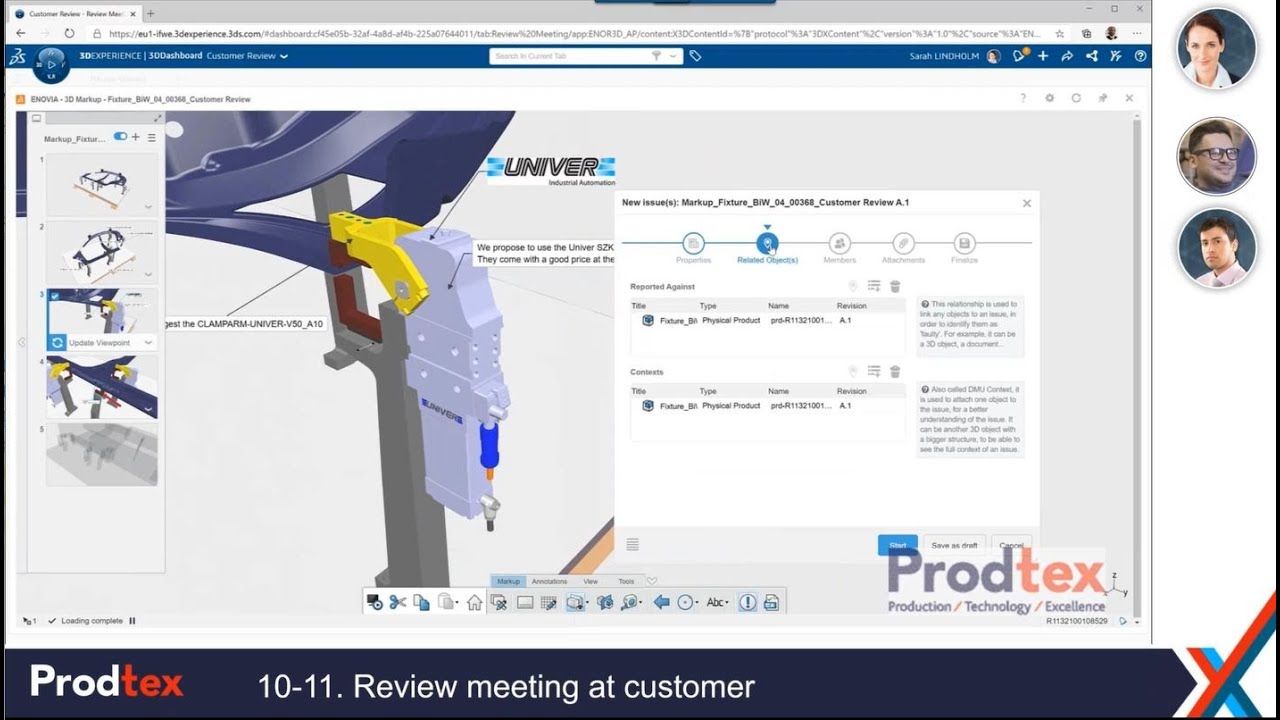This screenshot has height=720, width=1280.
Task: Click the Cancel button in issue dialog
Action: pos(1011,545)
